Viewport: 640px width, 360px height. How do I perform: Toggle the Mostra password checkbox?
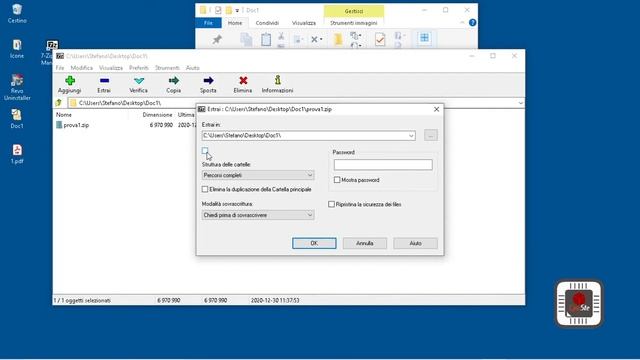[337, 180]
